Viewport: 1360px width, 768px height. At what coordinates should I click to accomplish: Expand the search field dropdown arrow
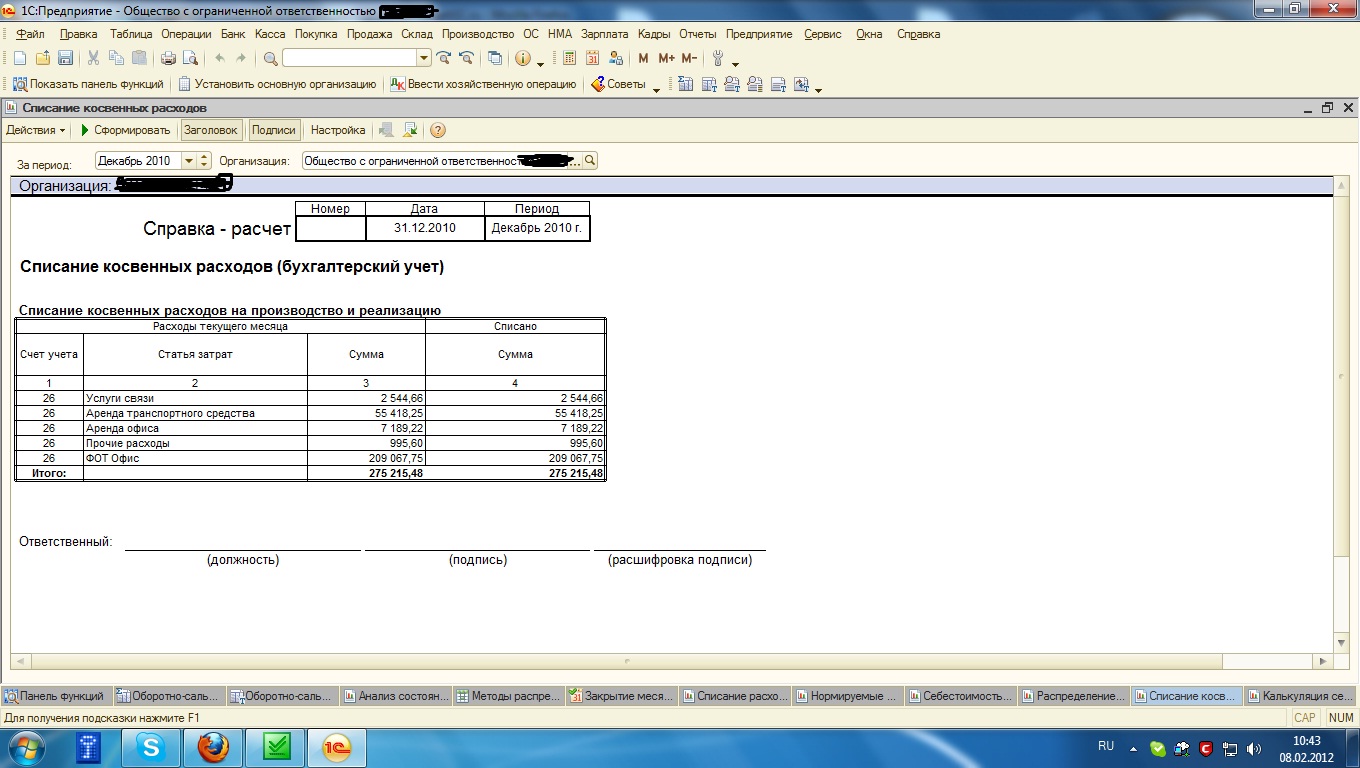(x=423, y=59)
